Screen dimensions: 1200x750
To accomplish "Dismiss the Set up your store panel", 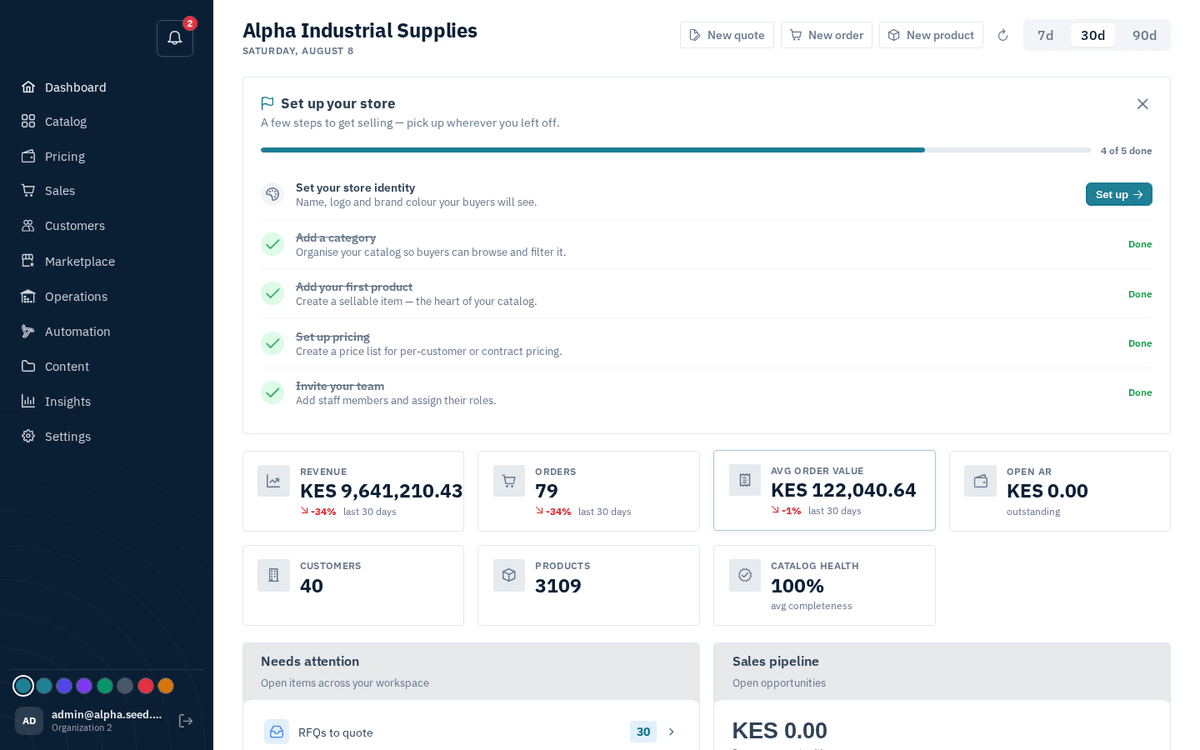I will [x=1142, y=104].
